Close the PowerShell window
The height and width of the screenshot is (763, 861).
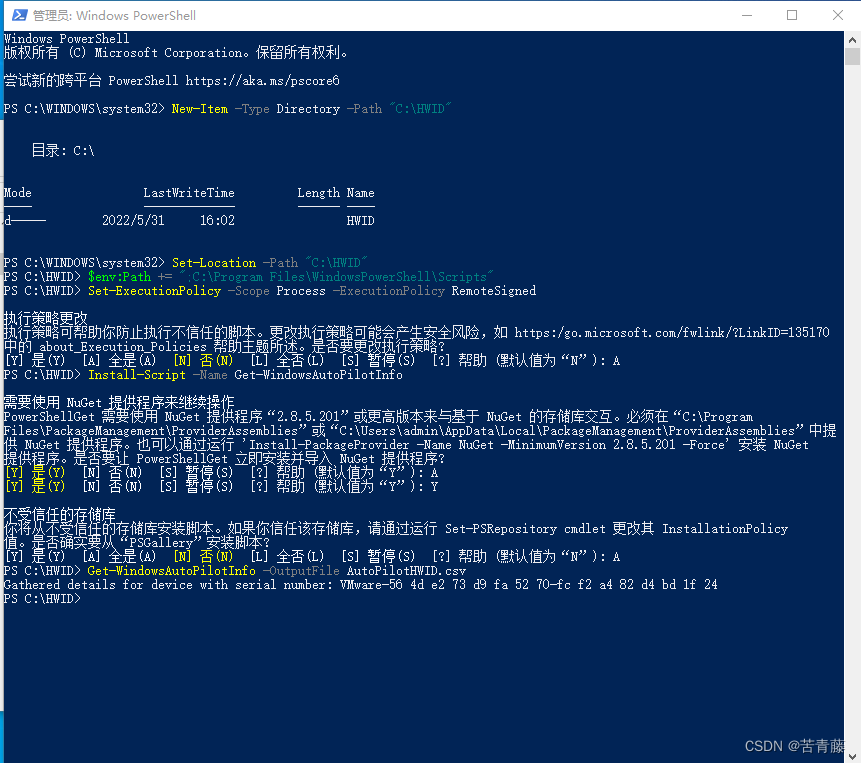837,15
